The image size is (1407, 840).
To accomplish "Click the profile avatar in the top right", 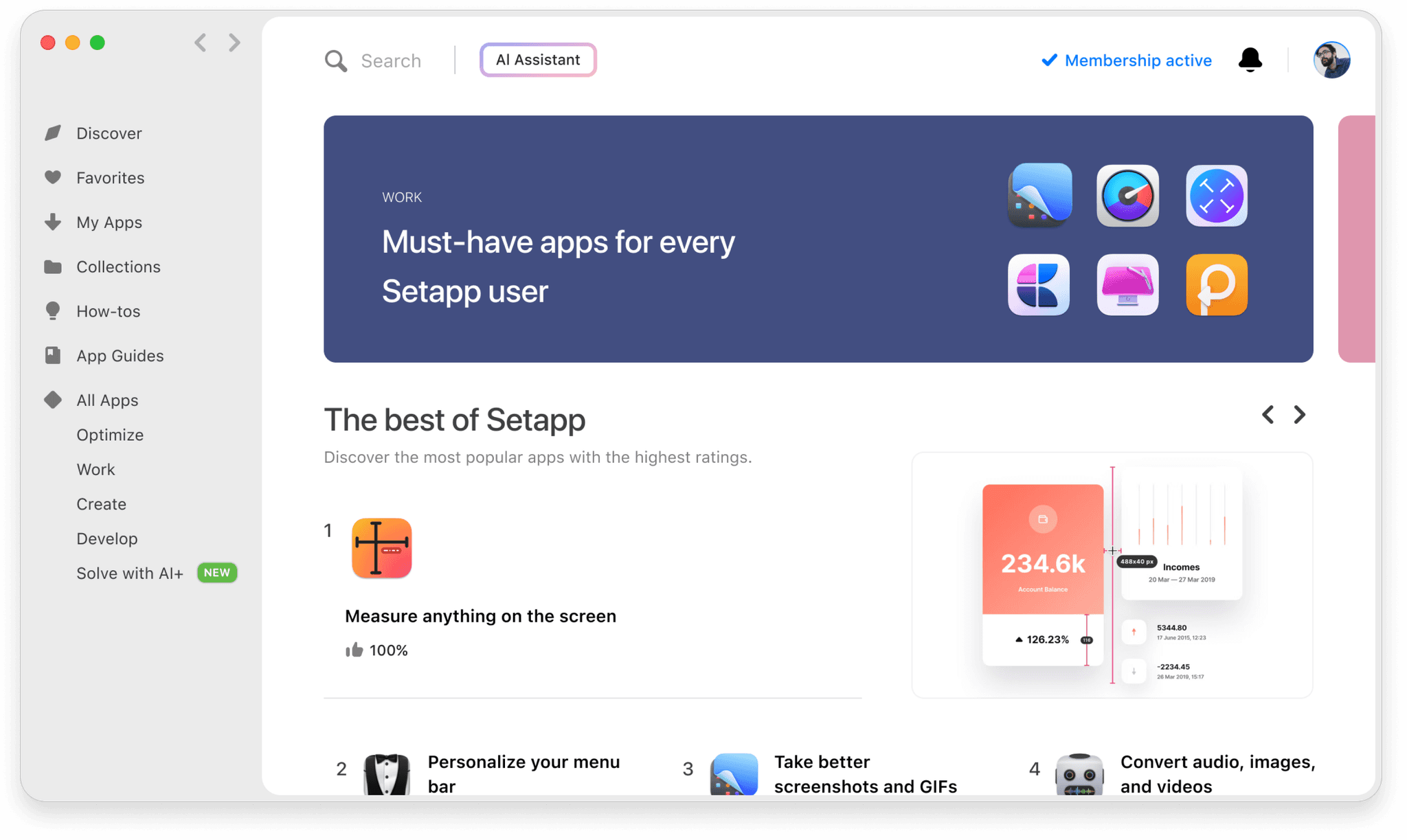I will (x=1331, y=60).
